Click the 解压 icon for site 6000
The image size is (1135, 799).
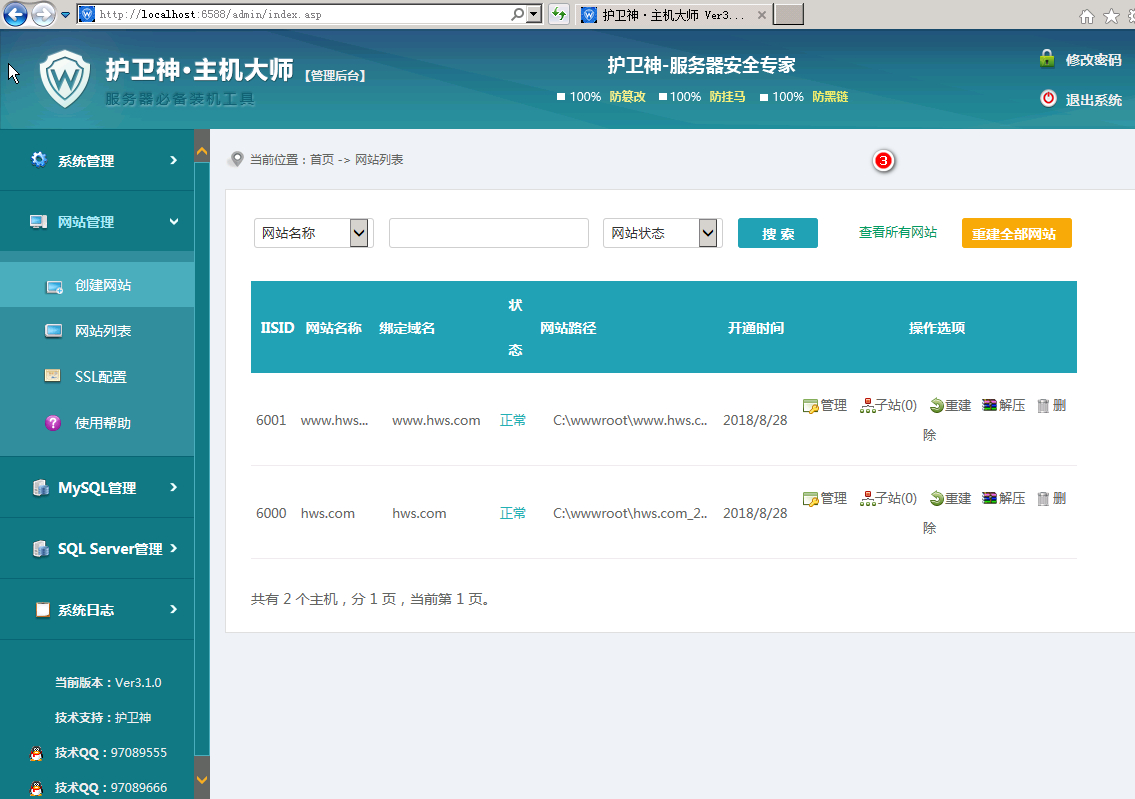pyautogui.click(x=990, y=499)
